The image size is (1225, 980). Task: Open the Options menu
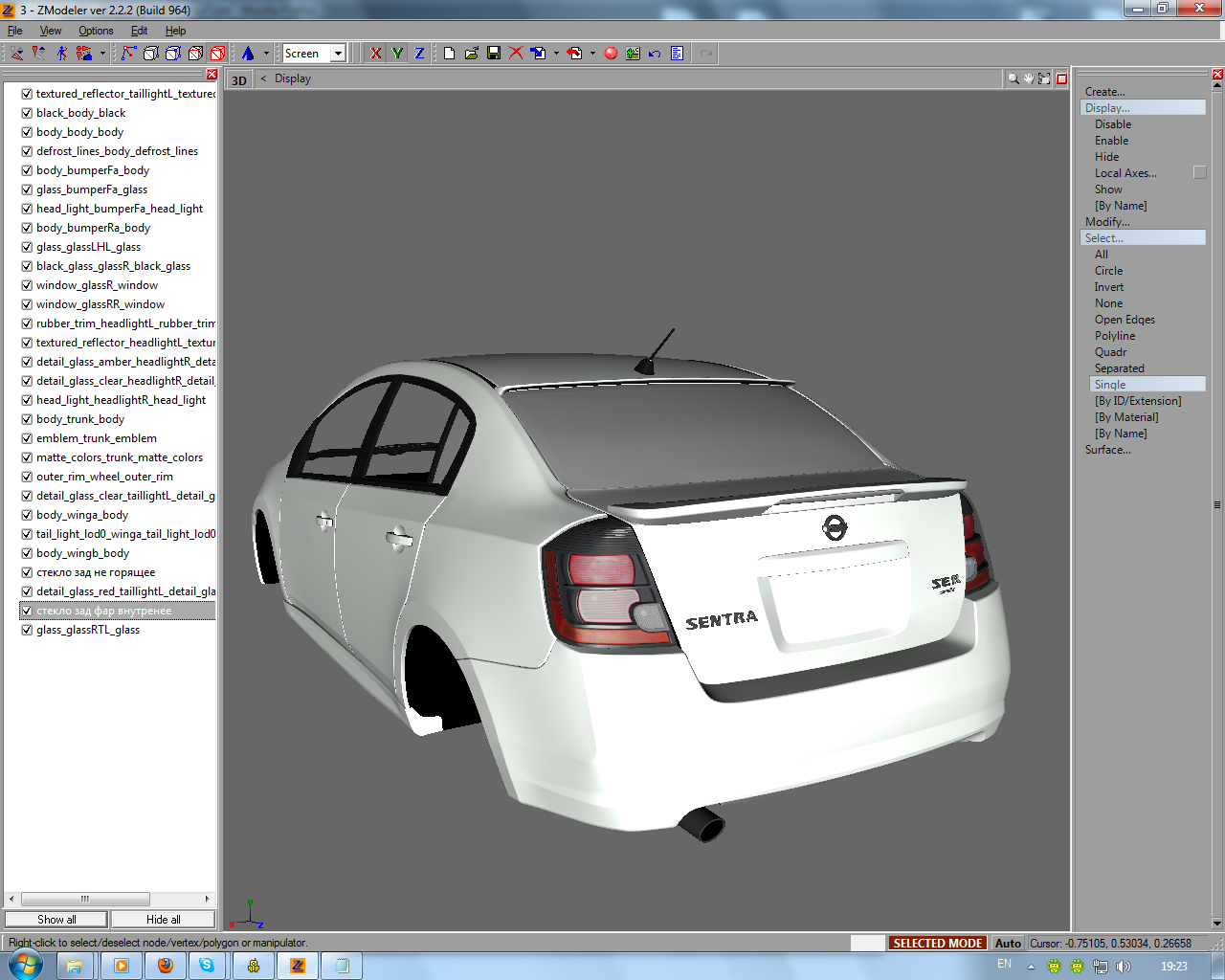[96, 31]
